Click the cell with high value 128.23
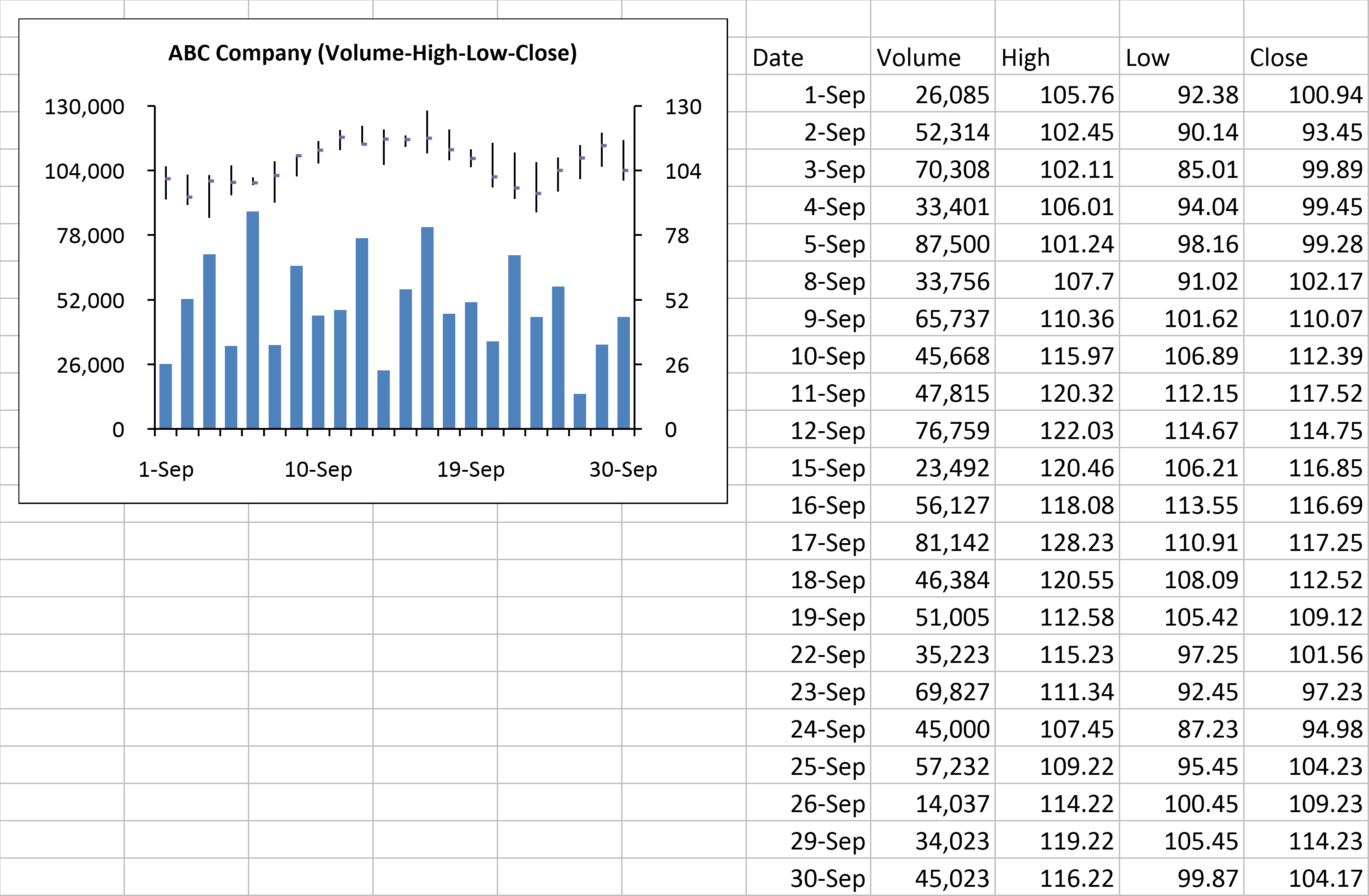This screenshot has width=1369, height=896. (1076, 542)
